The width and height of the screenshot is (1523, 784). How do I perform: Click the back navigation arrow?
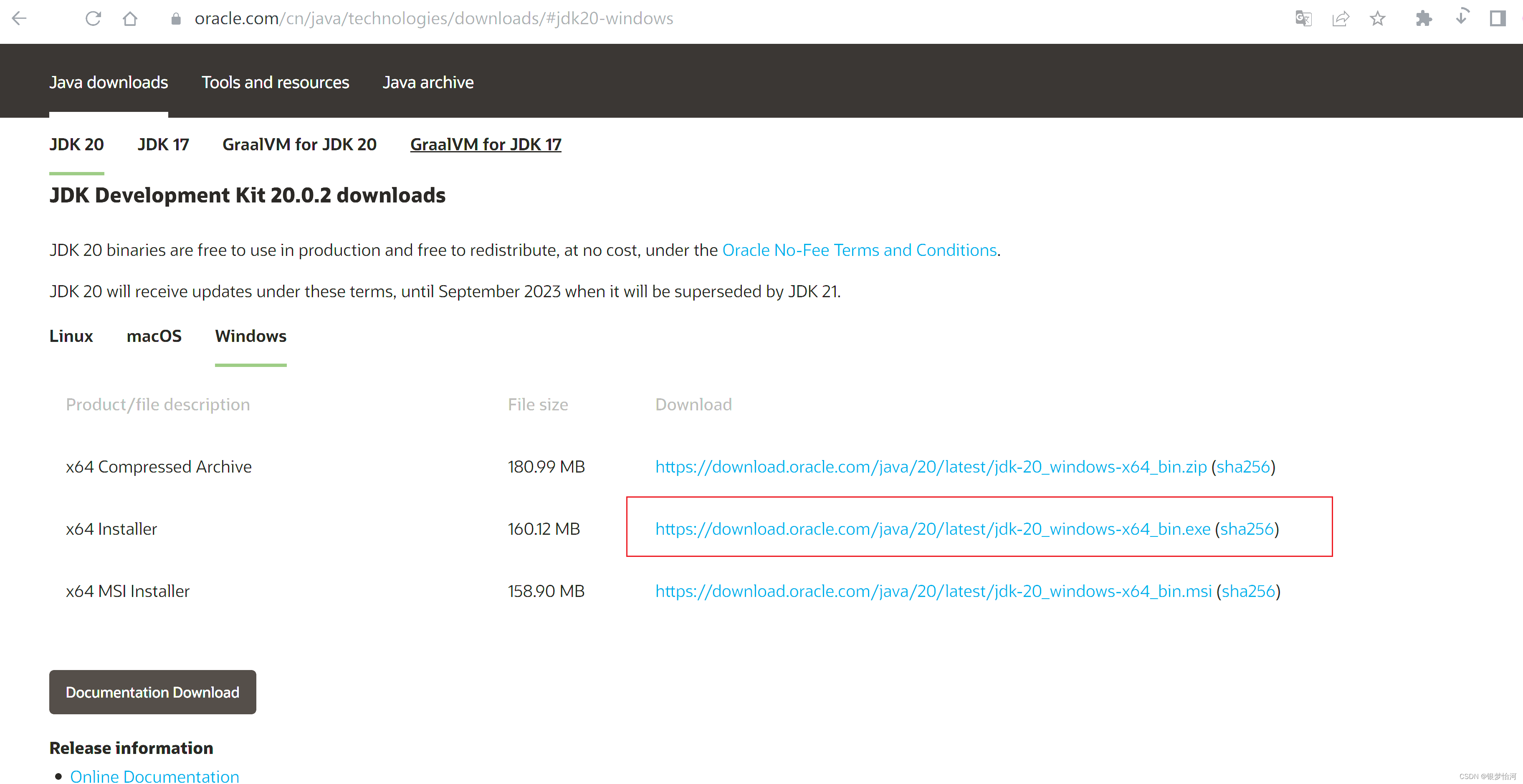(x=20, y=18)
